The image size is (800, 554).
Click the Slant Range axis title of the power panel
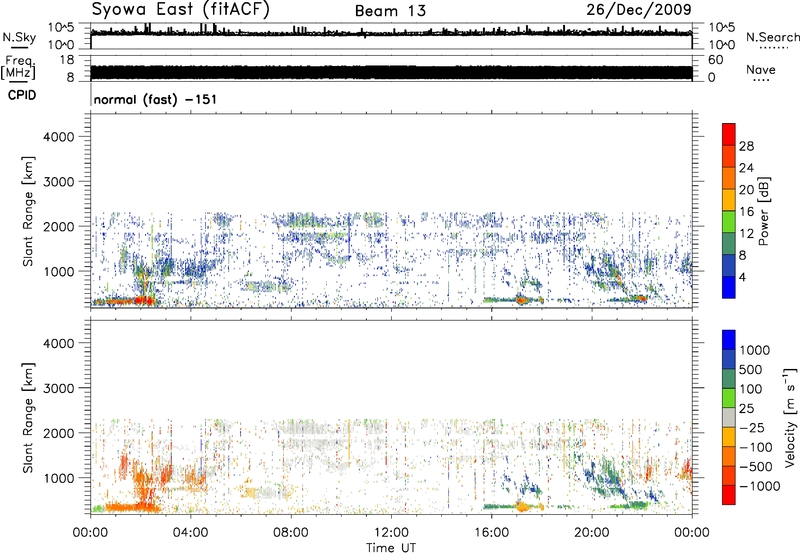click(x=28, y=211)
